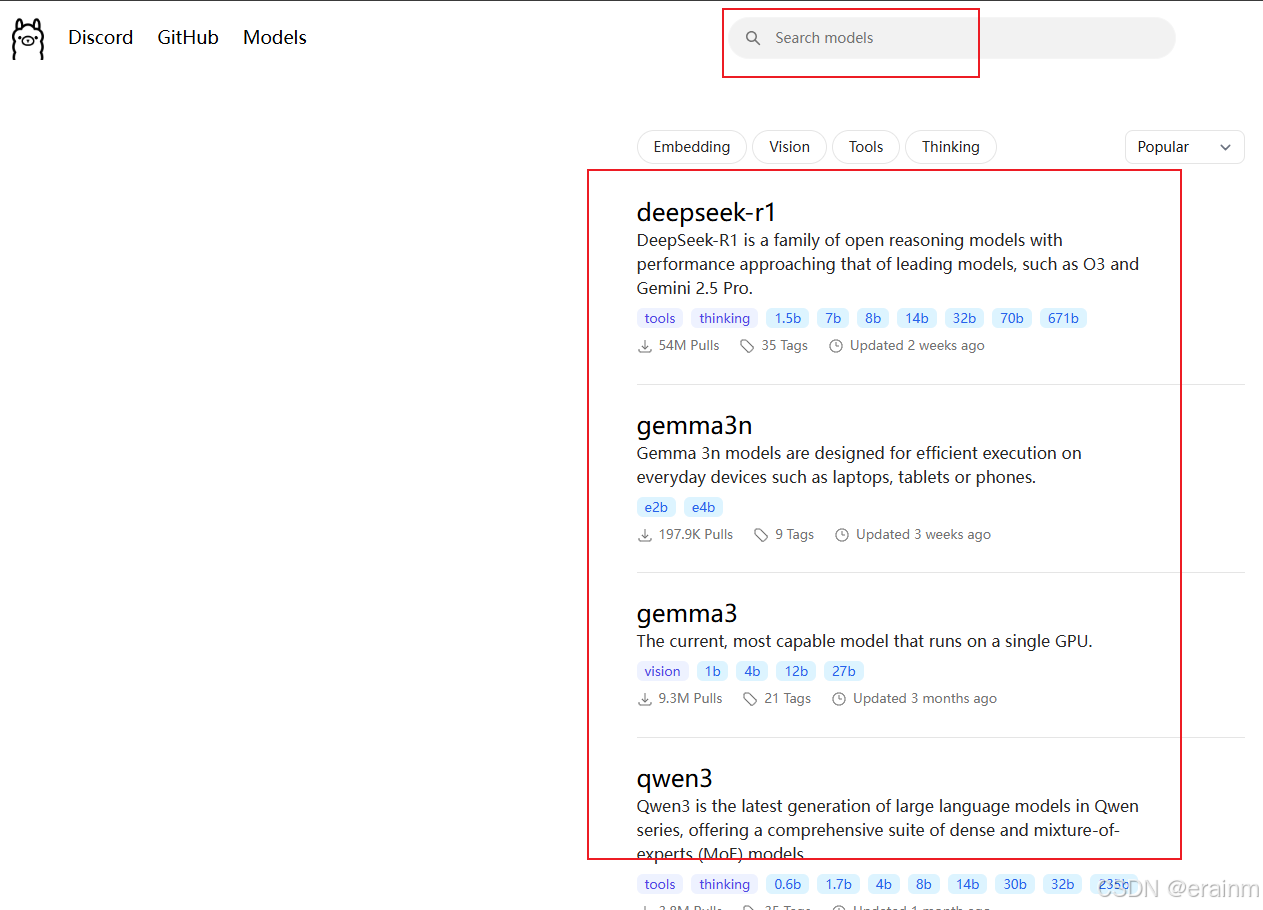Select deepseek-r1 1.5b size tag
This screenshot has height=910, width=1263.
(788, 318)
